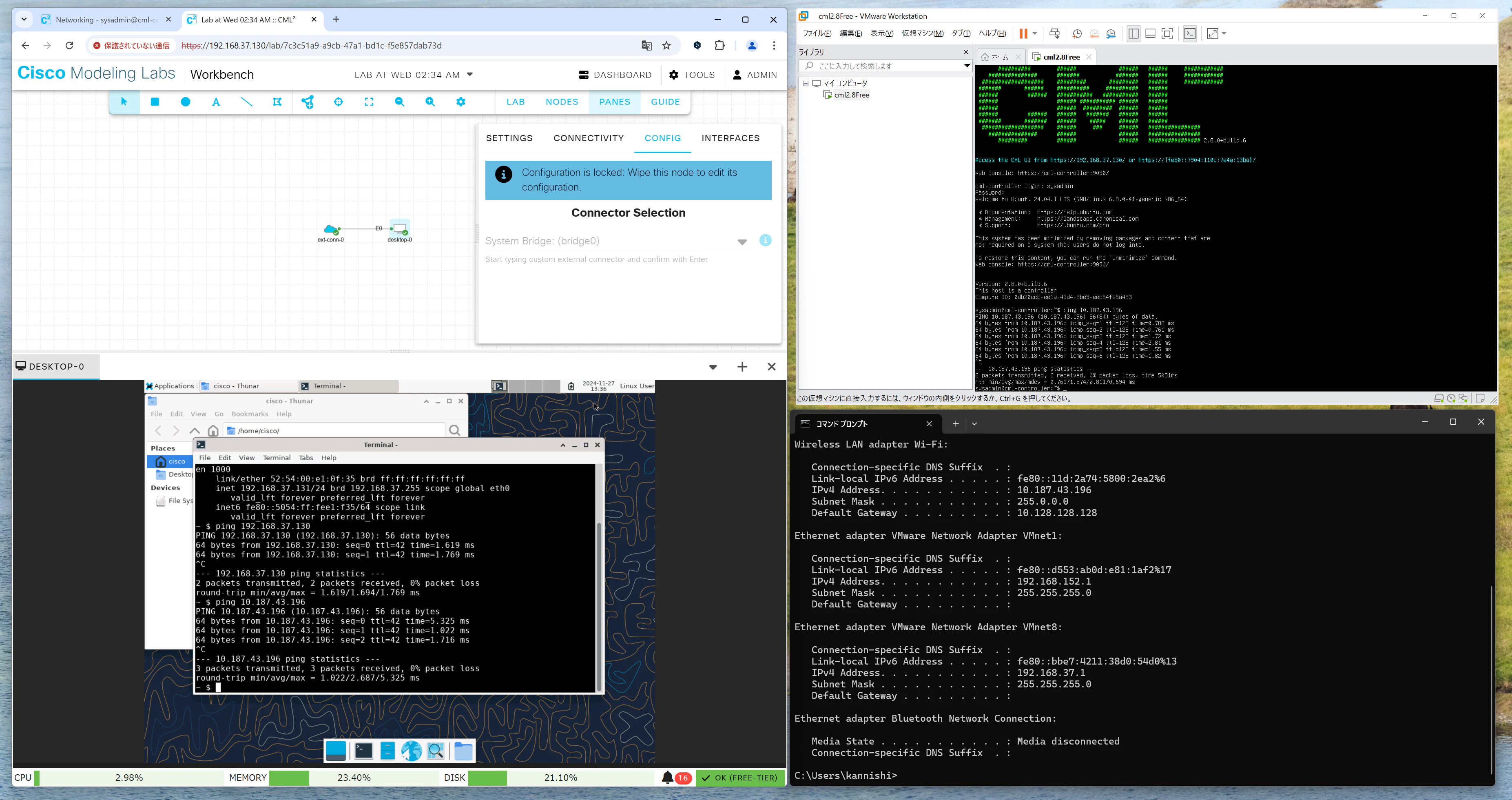Select the pointer tool in Workbench toolbar

pyautogui.click(x=124, y=102)
